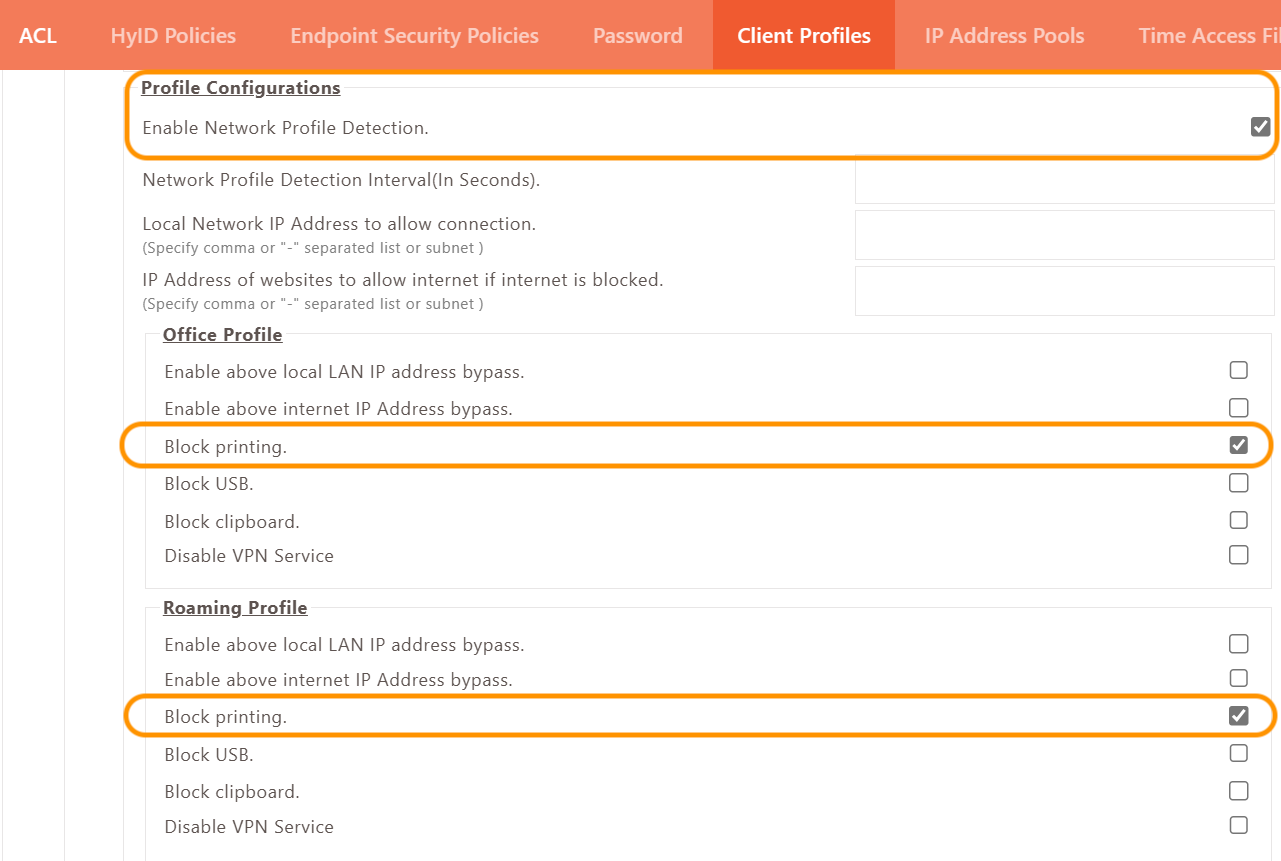
Task: Enable Roaming Profile local LAN IP bypass
Action: (1238, 644)
